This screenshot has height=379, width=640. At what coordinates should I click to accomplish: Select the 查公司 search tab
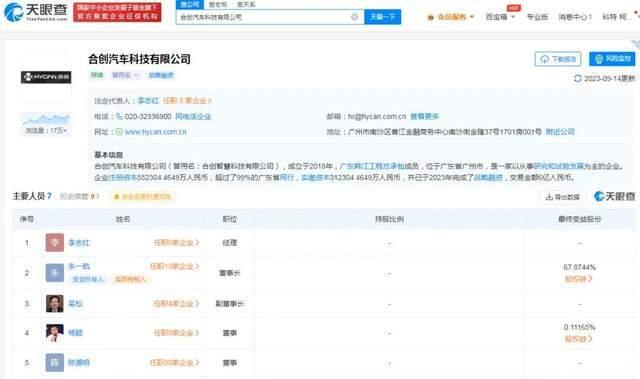190,4
